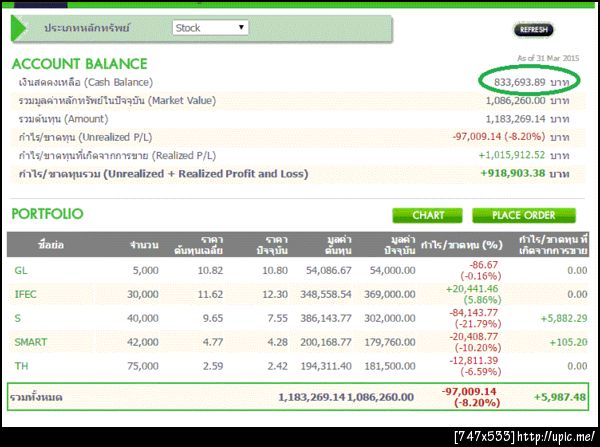This screenshot has width=600, height=447.
Task: Select S realized profit +5,882.29
Action: [x=564, y=318]
